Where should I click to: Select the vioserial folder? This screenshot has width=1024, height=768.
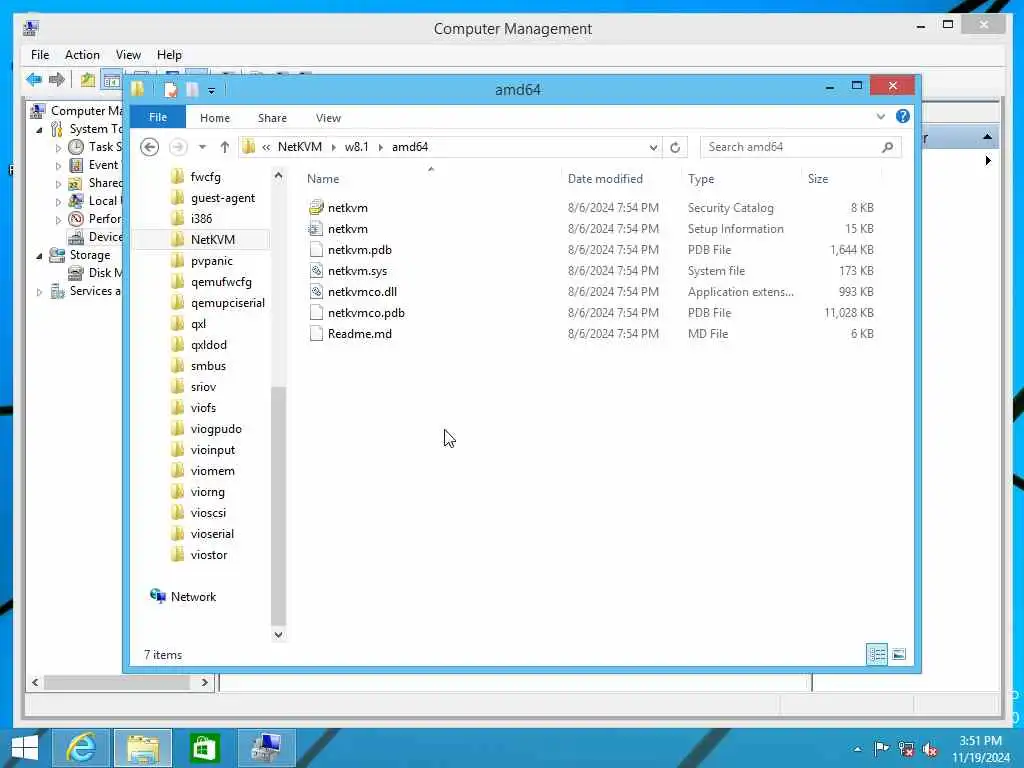(x=212, y=534)
